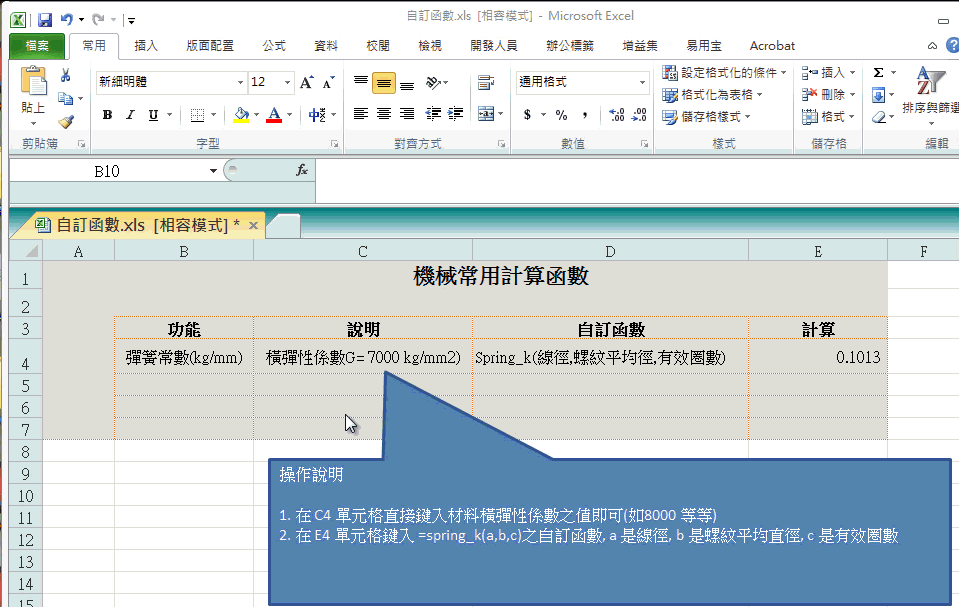Switch to the Acrobat tab
The height and width of the screenshot is (607, 959).
pos(772,46)
